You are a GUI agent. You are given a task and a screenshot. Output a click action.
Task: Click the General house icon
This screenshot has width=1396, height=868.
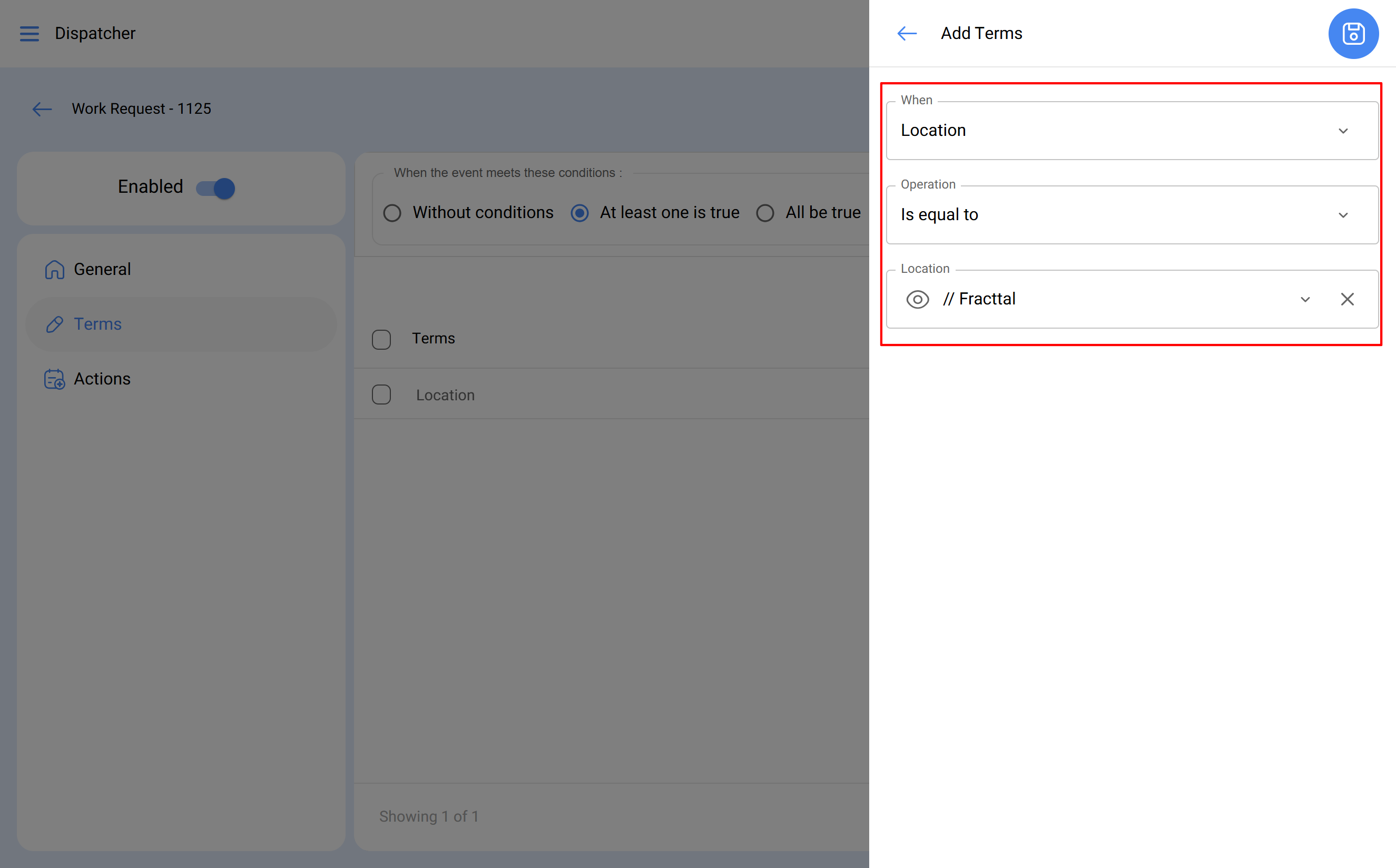pyautogui.click(x=55, y=269)
